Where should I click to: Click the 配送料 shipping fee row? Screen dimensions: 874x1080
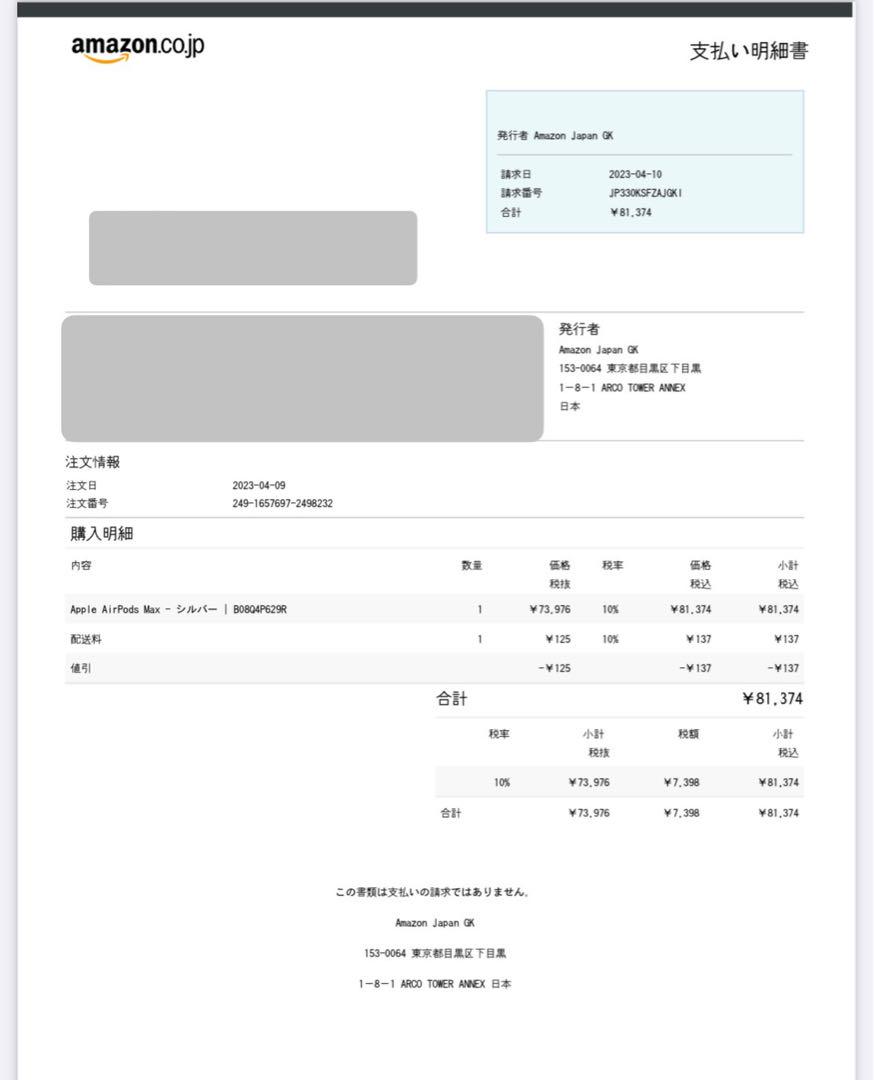tap(85, 639)
